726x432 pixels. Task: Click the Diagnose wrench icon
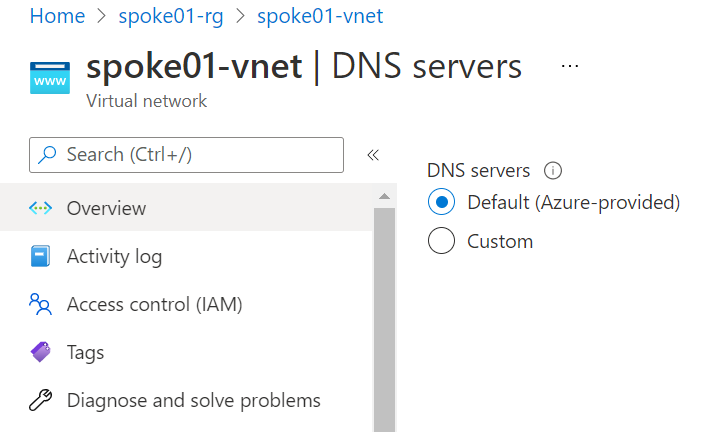[40, 400]
